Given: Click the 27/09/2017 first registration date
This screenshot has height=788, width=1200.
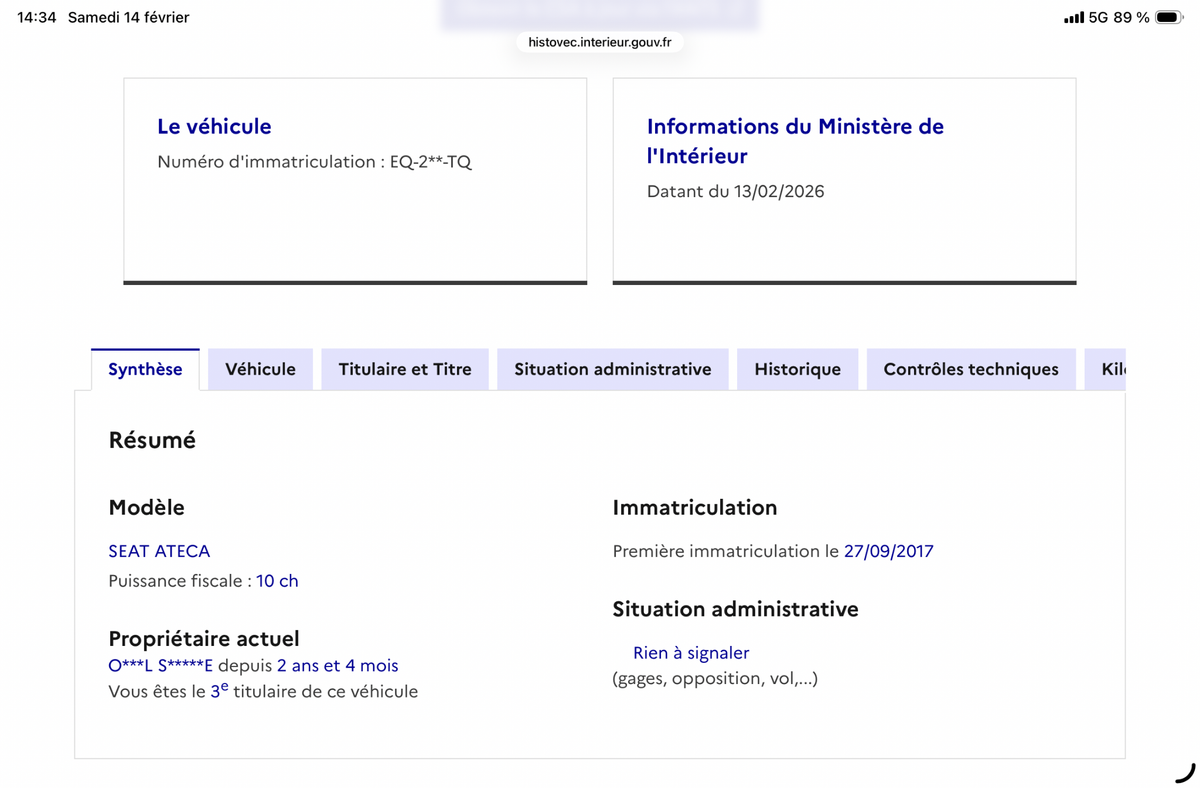Looking at the screenshot, I should 888,551.
